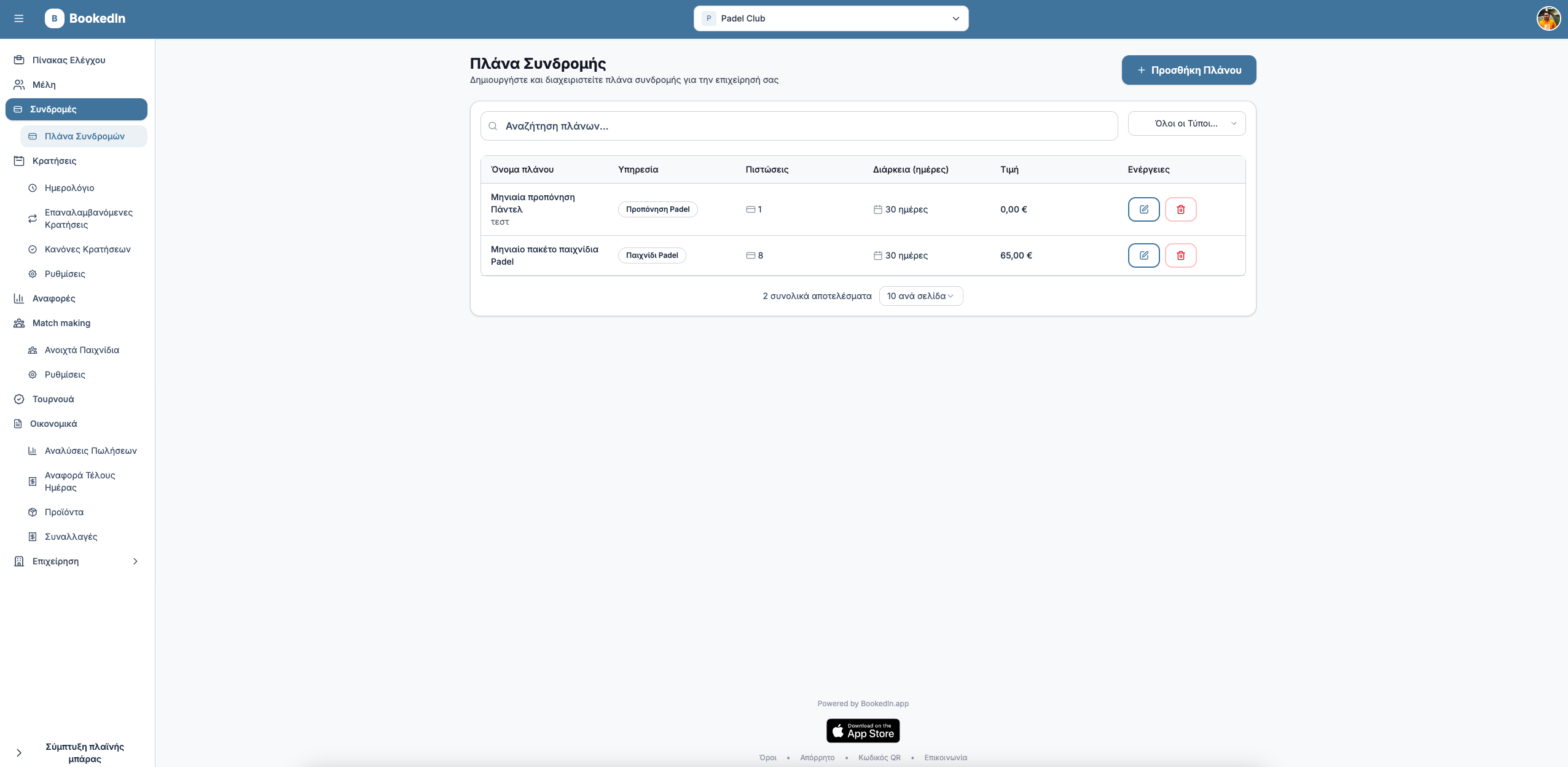Screen dimensions: 1568x767
Task: Click the Προσθήκη Πλάνου button
Action: (x=1188, y=69)
